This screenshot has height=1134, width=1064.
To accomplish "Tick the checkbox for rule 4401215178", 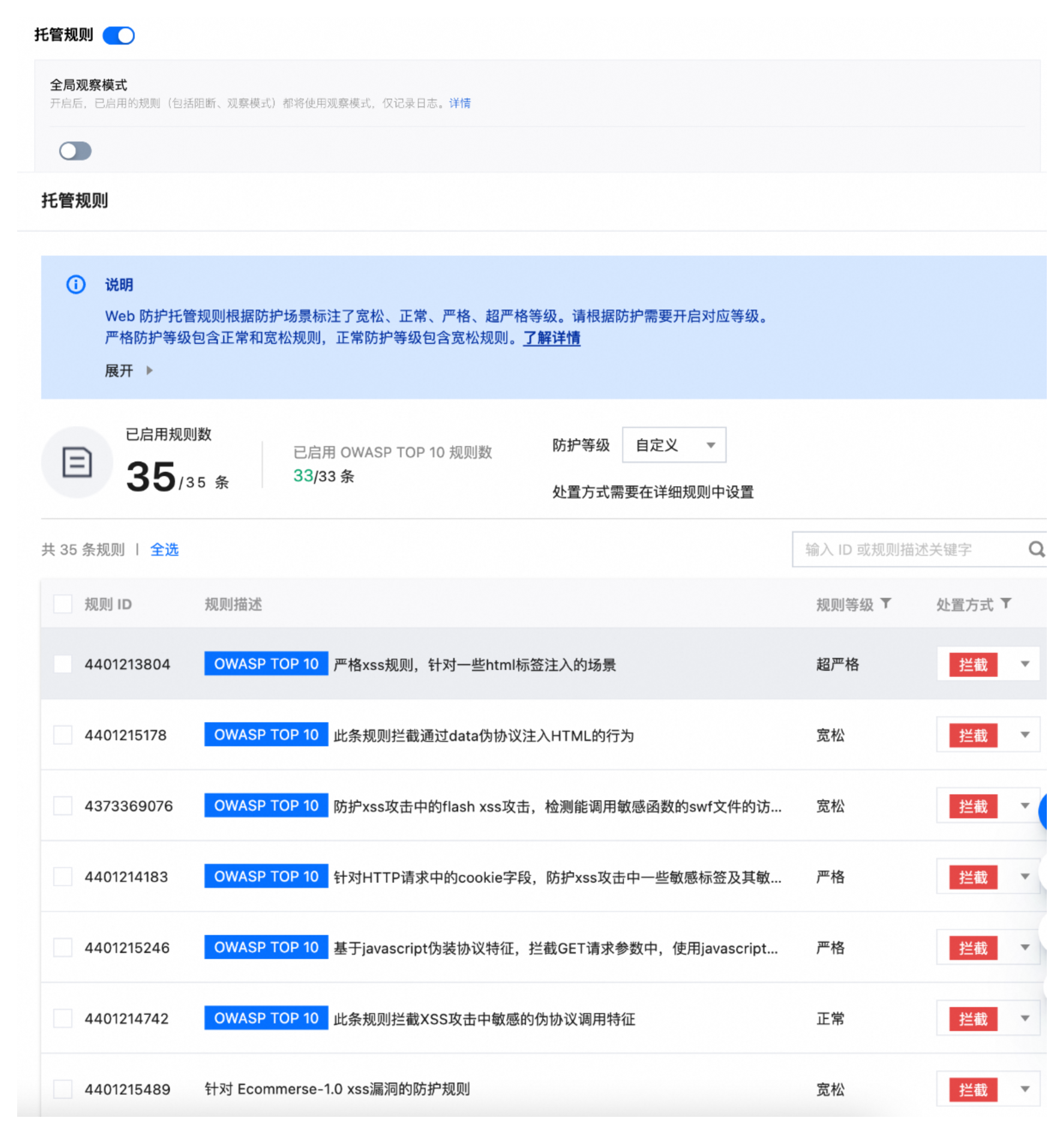I will 63,735.
